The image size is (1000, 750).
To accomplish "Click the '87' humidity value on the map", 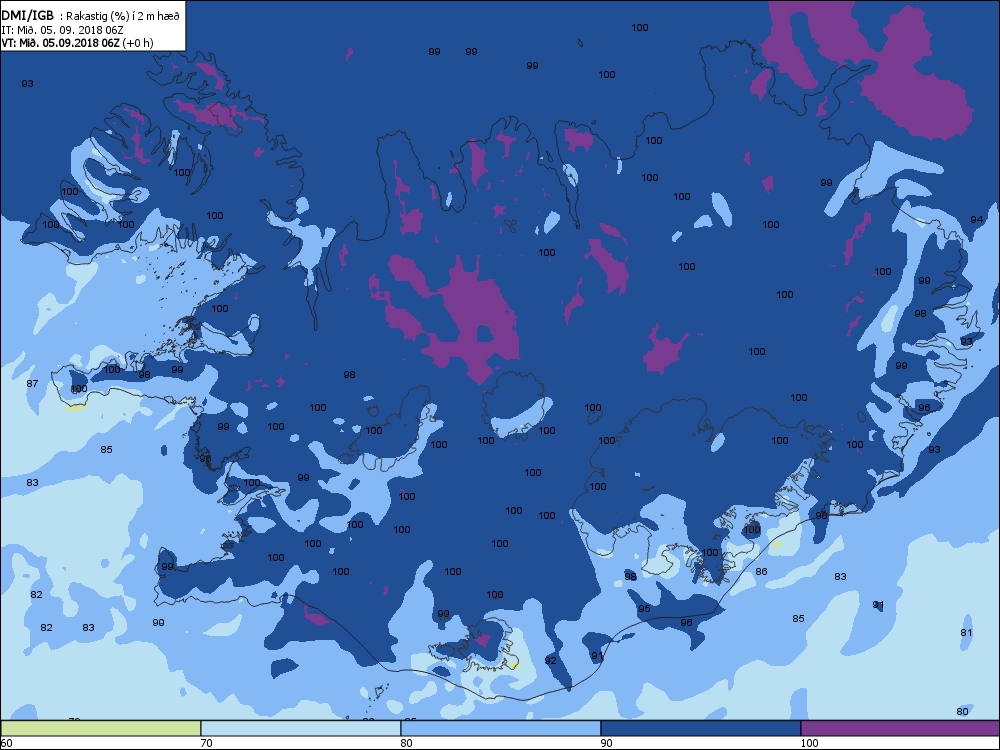I will click(x=33, y=383).
